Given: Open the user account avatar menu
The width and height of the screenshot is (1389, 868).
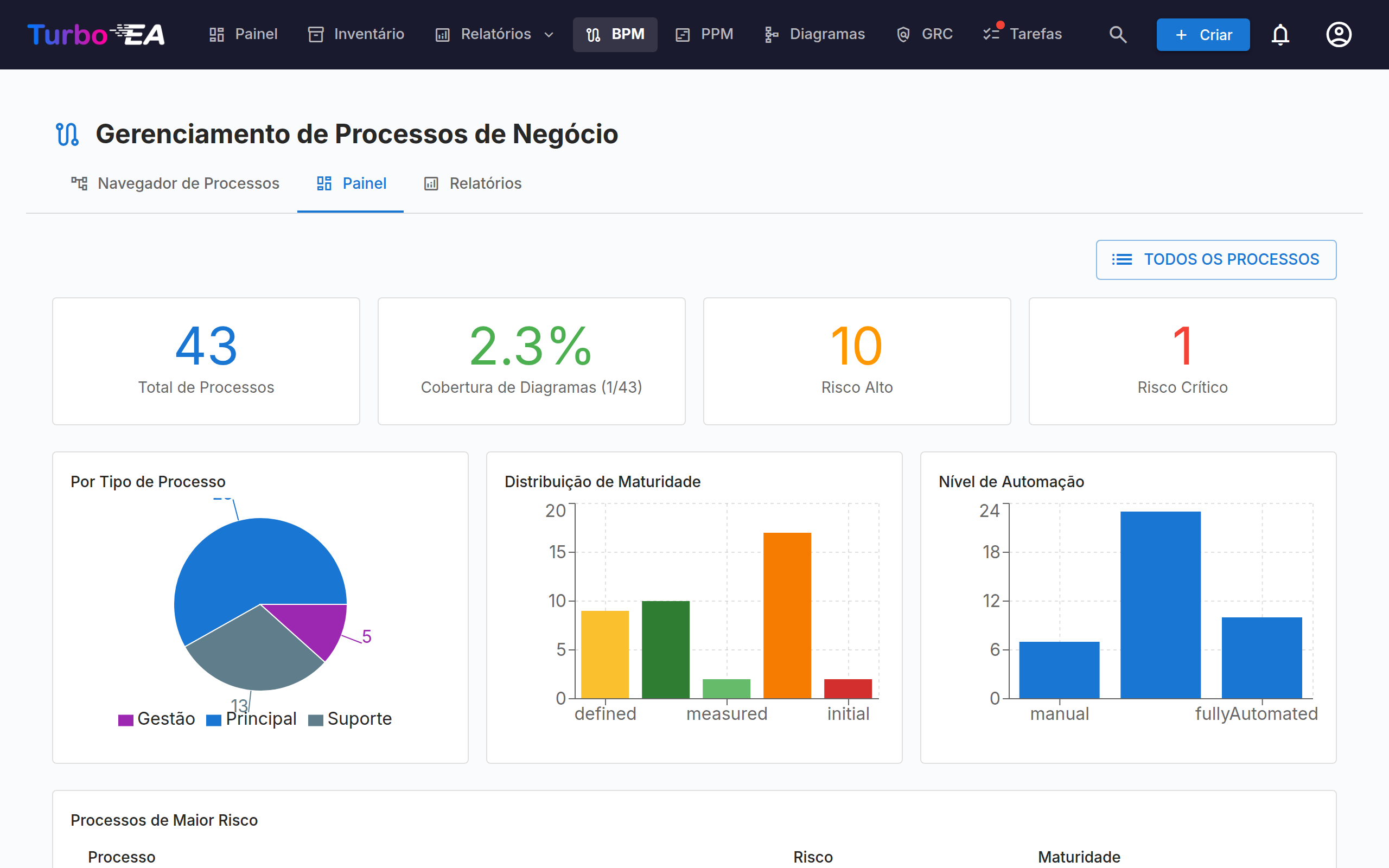Looking at the screenshot, I should 1339,34.
